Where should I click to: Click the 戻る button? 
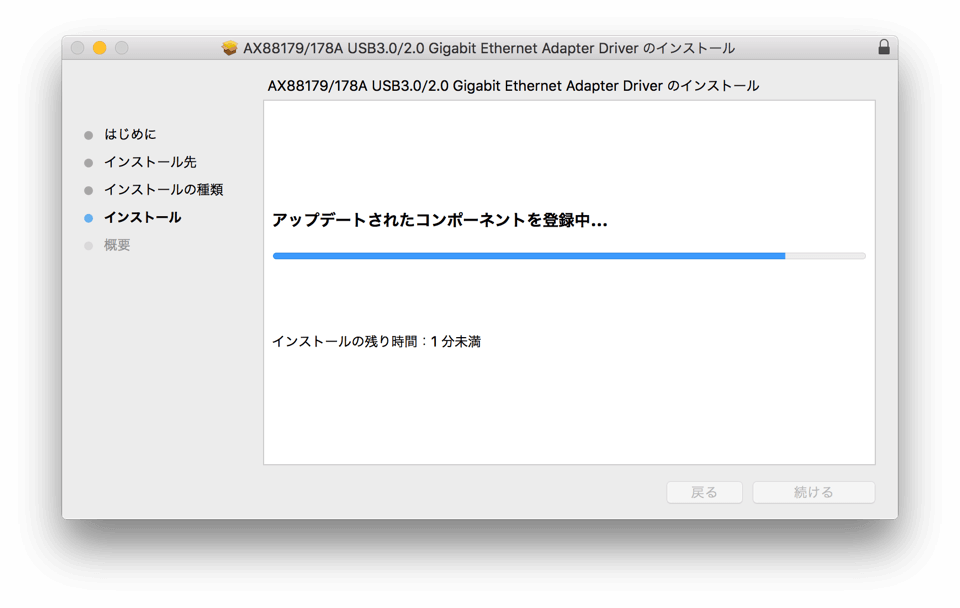tap(704, 492)
